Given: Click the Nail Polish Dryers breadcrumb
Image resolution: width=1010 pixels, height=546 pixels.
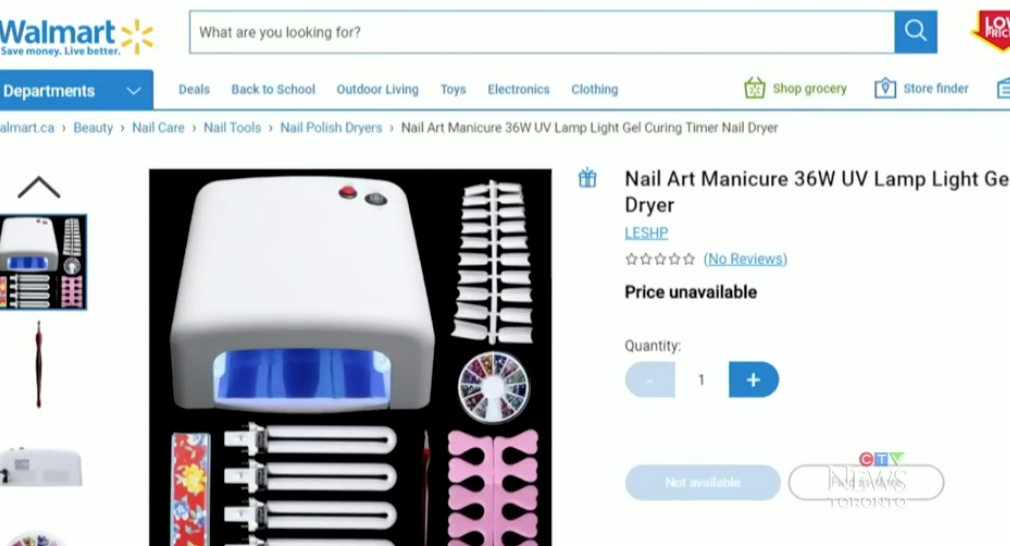Looking at the screenshot, I should click(x=331, y=127).
